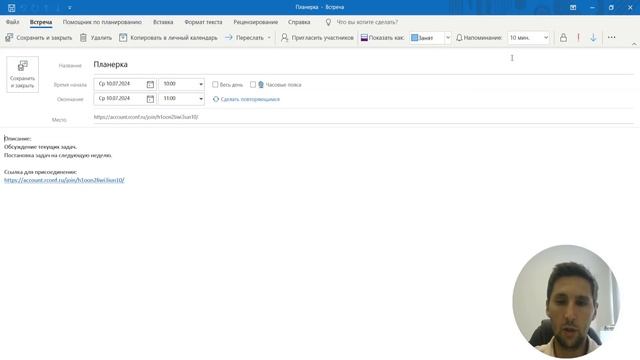Mark as private with the lock icon
This screenshot has width=640, height=360.
pyautogui.click(x=563, y=38)
